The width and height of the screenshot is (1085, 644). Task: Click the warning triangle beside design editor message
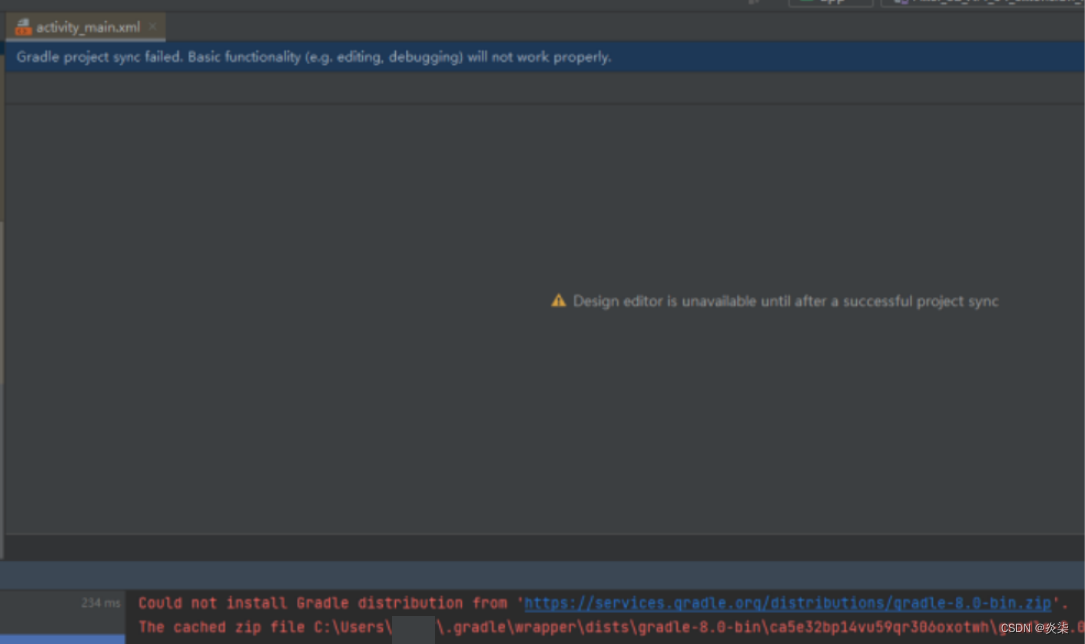click(560, 300)
